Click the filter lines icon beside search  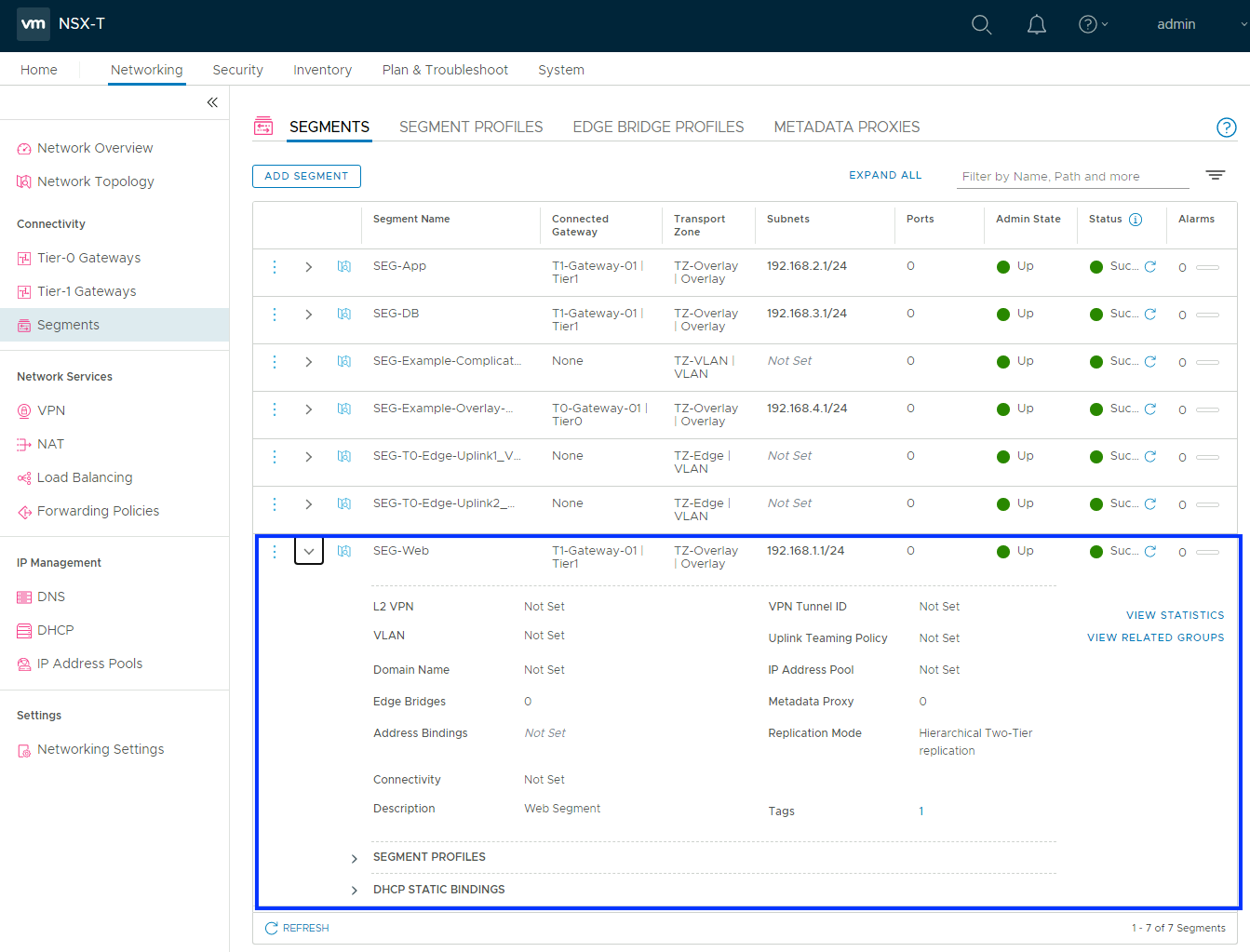point(1215,175)
